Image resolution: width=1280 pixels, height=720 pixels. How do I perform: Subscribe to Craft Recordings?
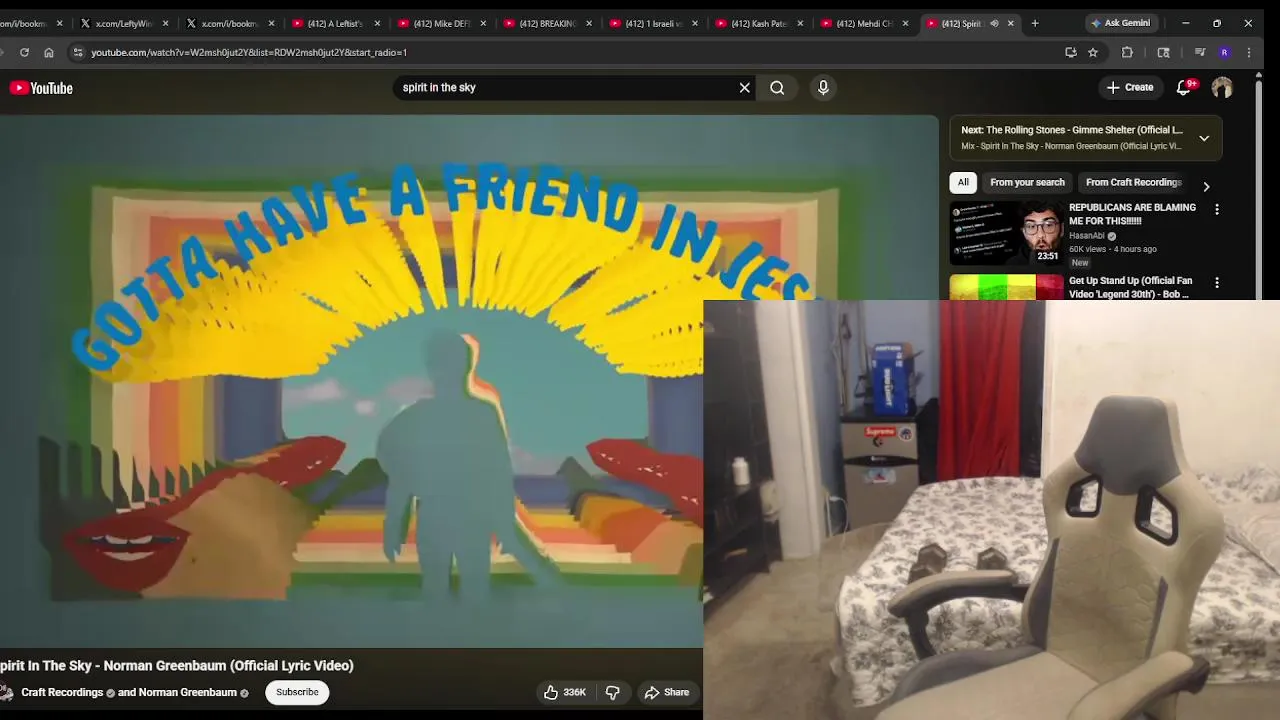pos(297,692)
